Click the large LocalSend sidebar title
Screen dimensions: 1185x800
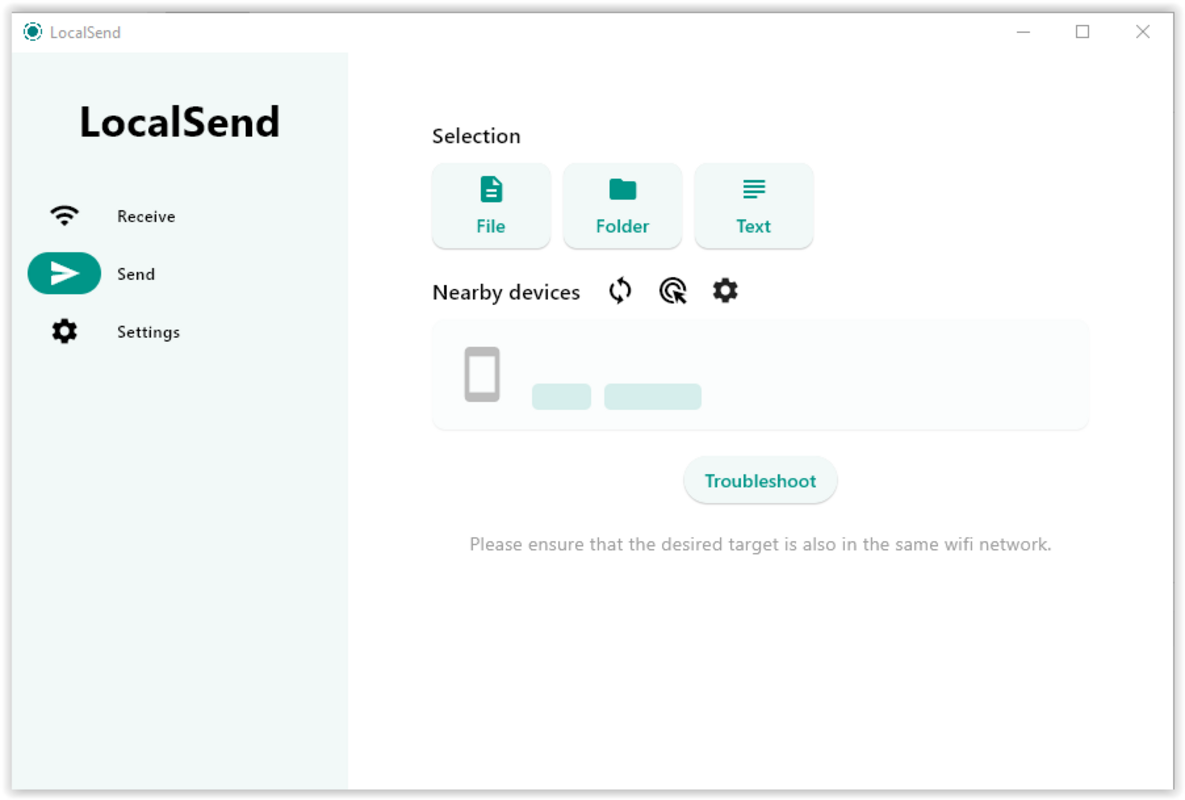click(180, 122)
